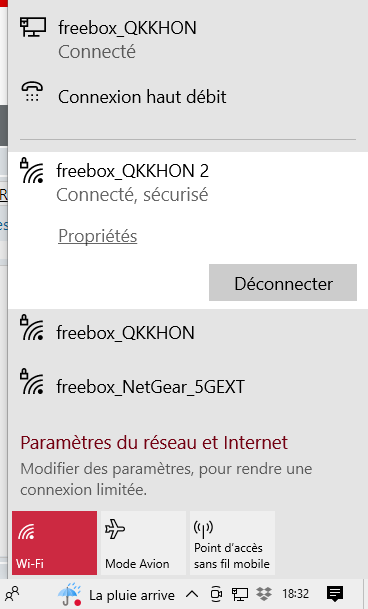
Task: Click the secured Wi-Fi icon of freebox_QKKHON 2
Action: click(32, 171)
